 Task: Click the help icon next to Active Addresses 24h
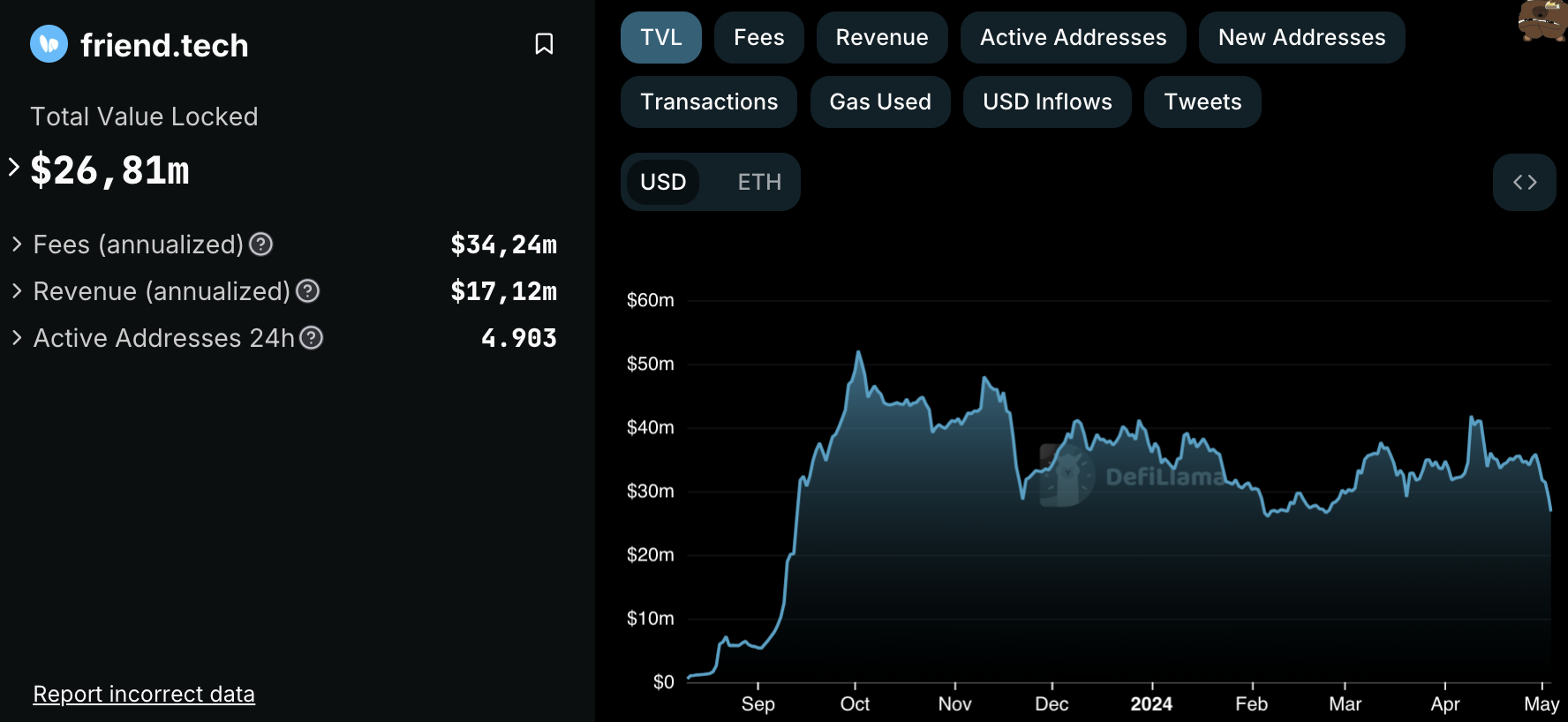pos(311,337)
